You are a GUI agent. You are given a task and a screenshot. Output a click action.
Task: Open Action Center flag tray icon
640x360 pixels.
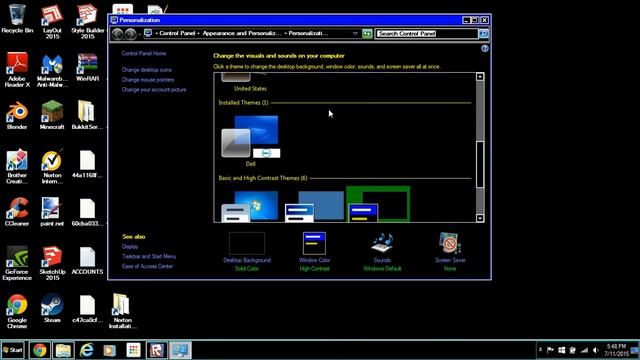[550, 350]
